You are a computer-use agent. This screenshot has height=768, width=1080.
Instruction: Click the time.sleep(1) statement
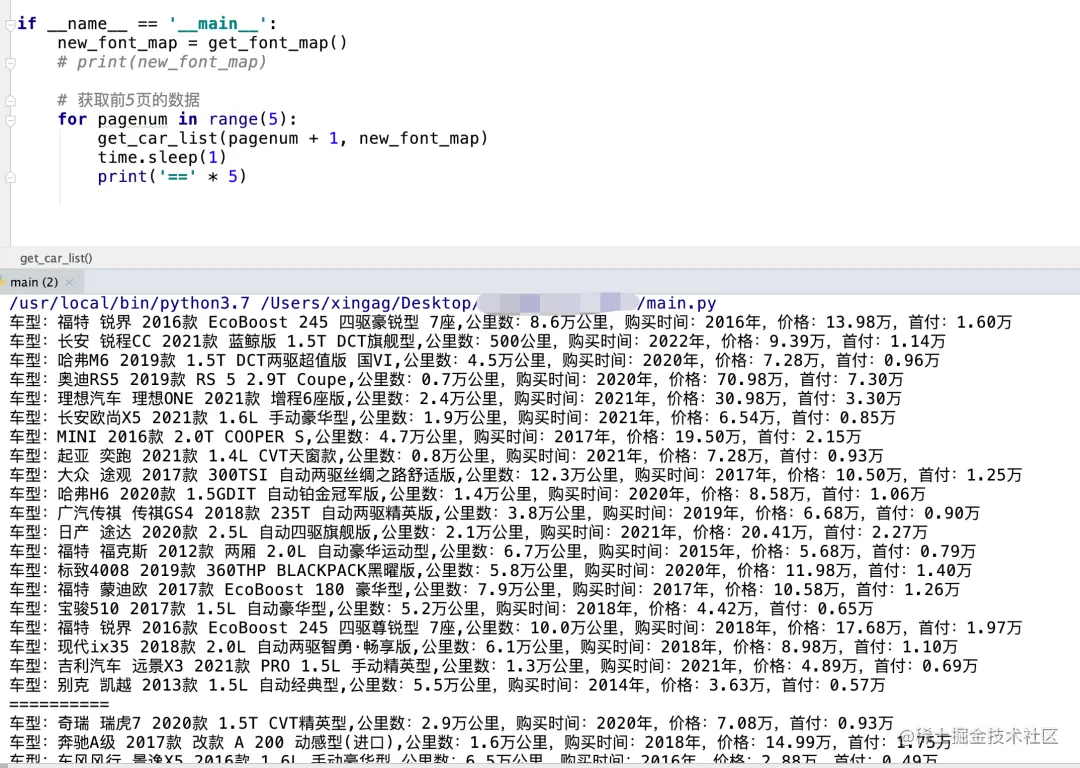pos(162,157)
